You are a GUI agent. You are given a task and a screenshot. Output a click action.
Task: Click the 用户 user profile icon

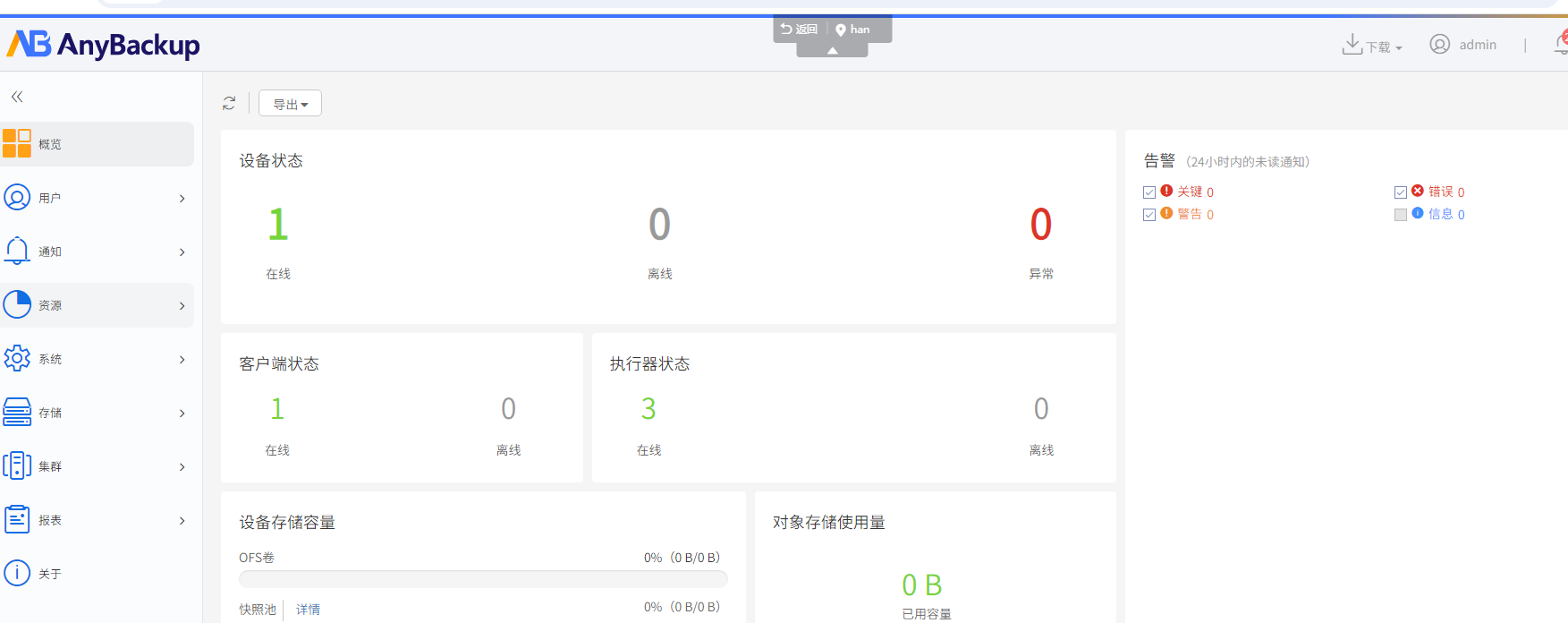tap(17, 197)
